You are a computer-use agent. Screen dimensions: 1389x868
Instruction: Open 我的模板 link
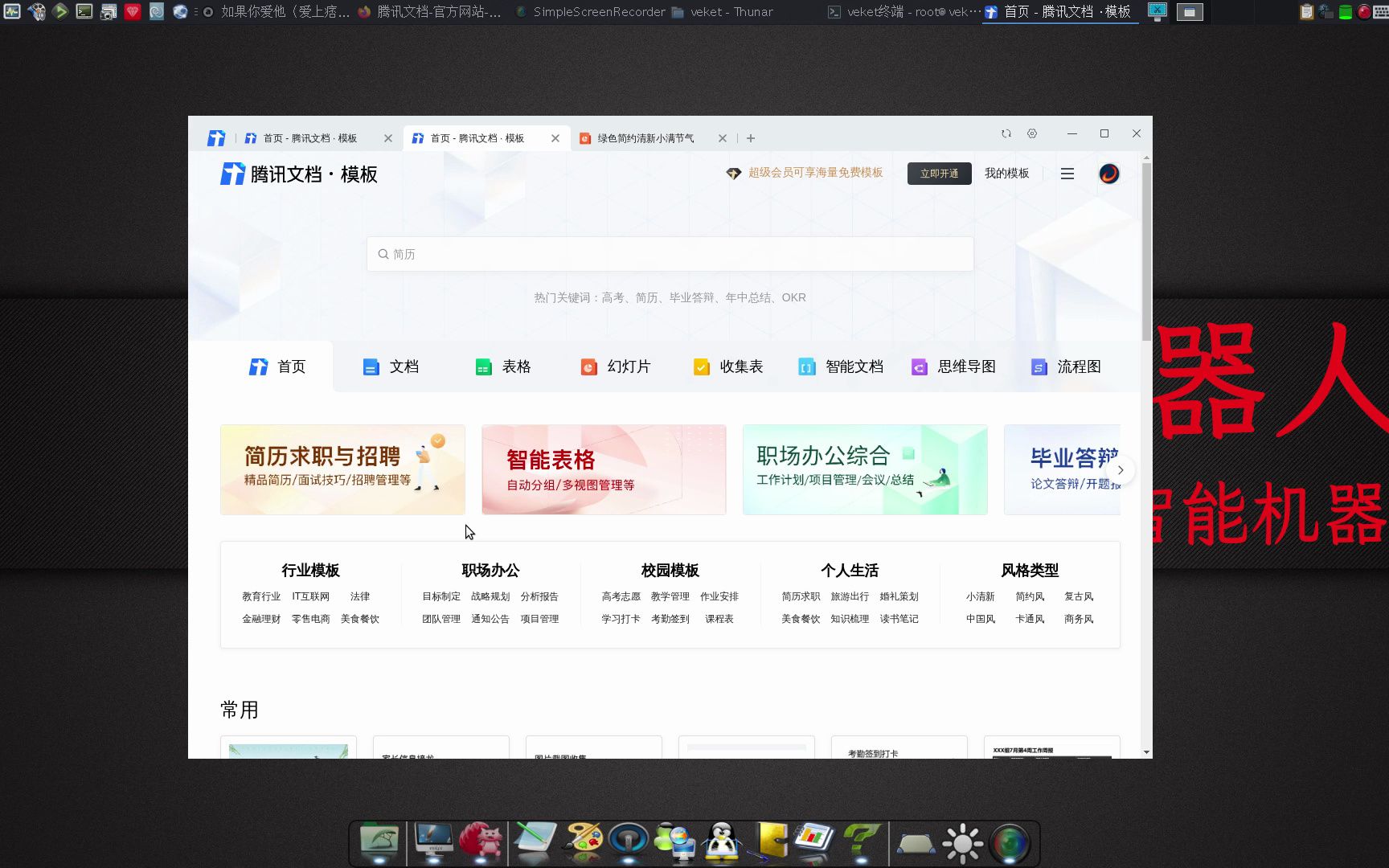tap(1007, 174)
